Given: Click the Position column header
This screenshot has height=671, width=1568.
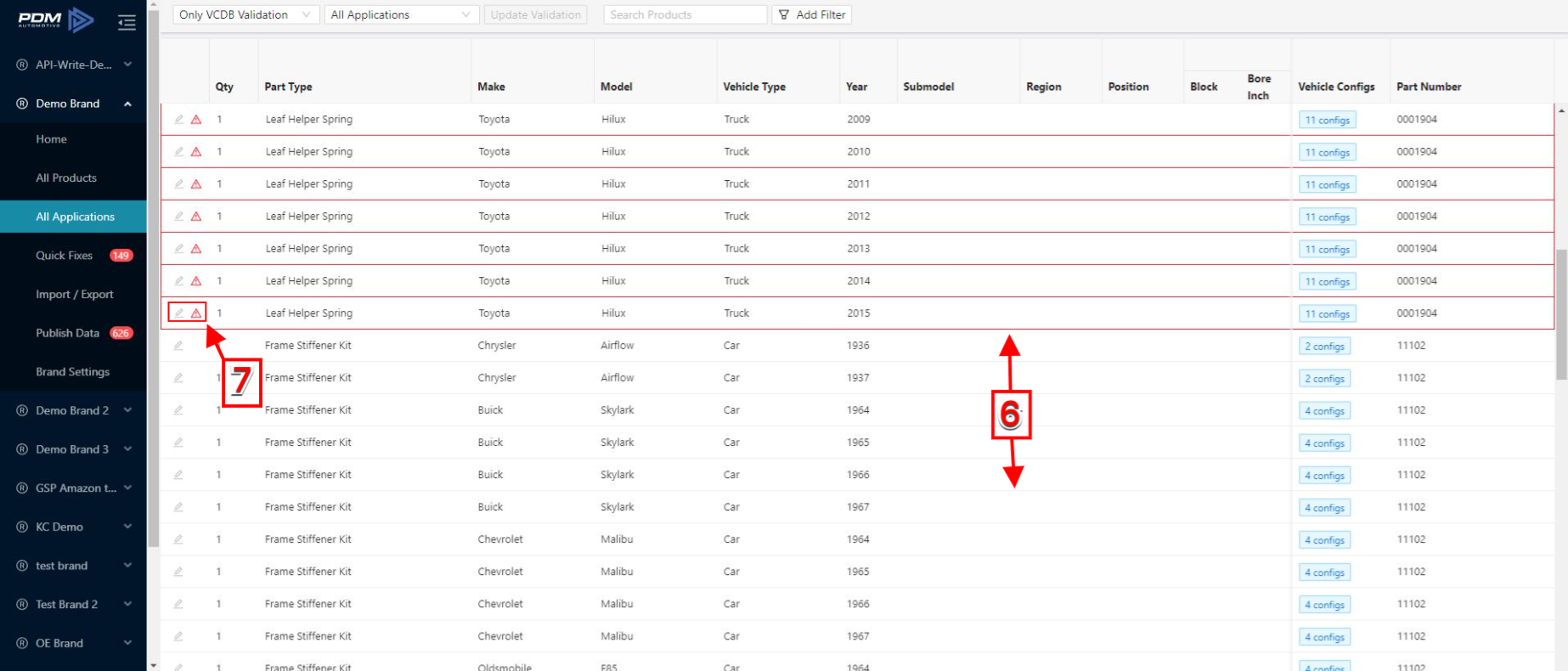Looking at the screenshot, I should tap(1128, 87).
